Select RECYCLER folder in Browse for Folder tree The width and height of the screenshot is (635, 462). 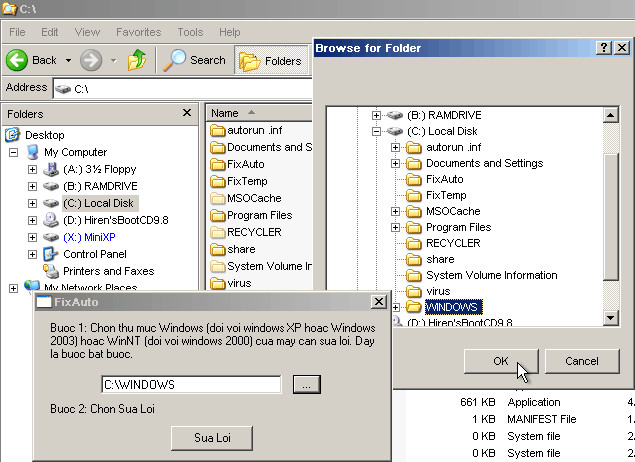click(x=453, y=243)
